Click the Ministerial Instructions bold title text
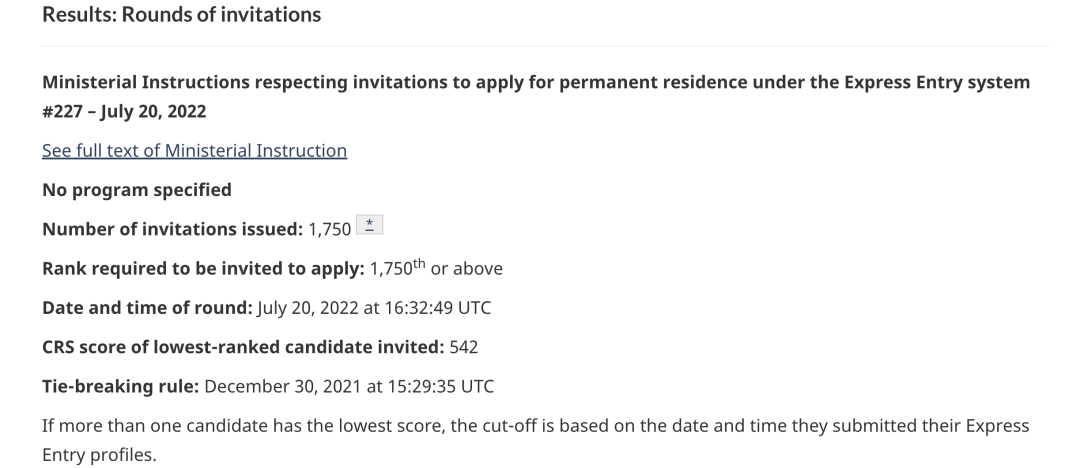The width and height of the screenshot is (1080, 468). pyautogui.click(x=536, y=96)
